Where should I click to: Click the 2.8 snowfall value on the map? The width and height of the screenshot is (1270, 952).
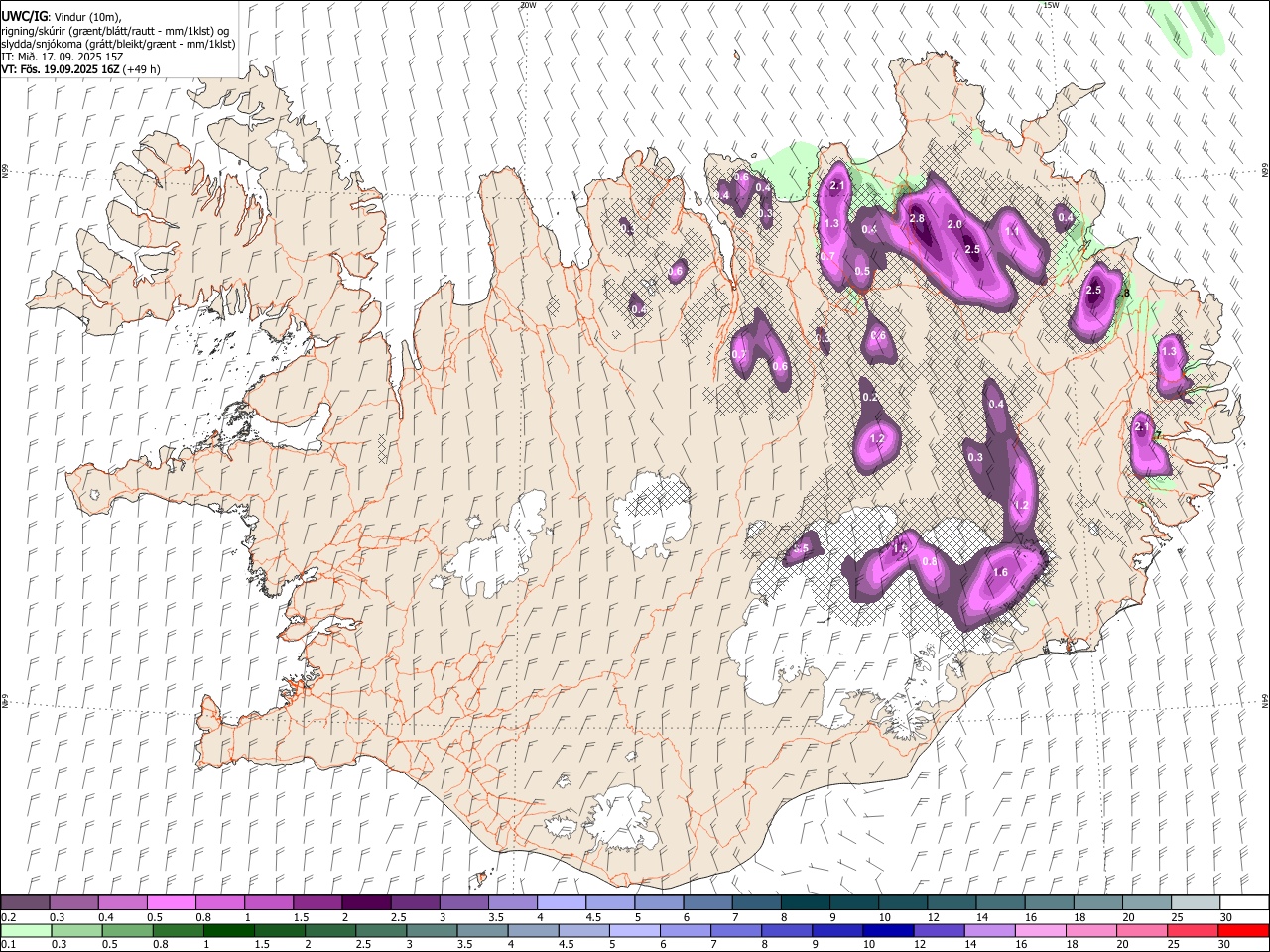(917, 218)
